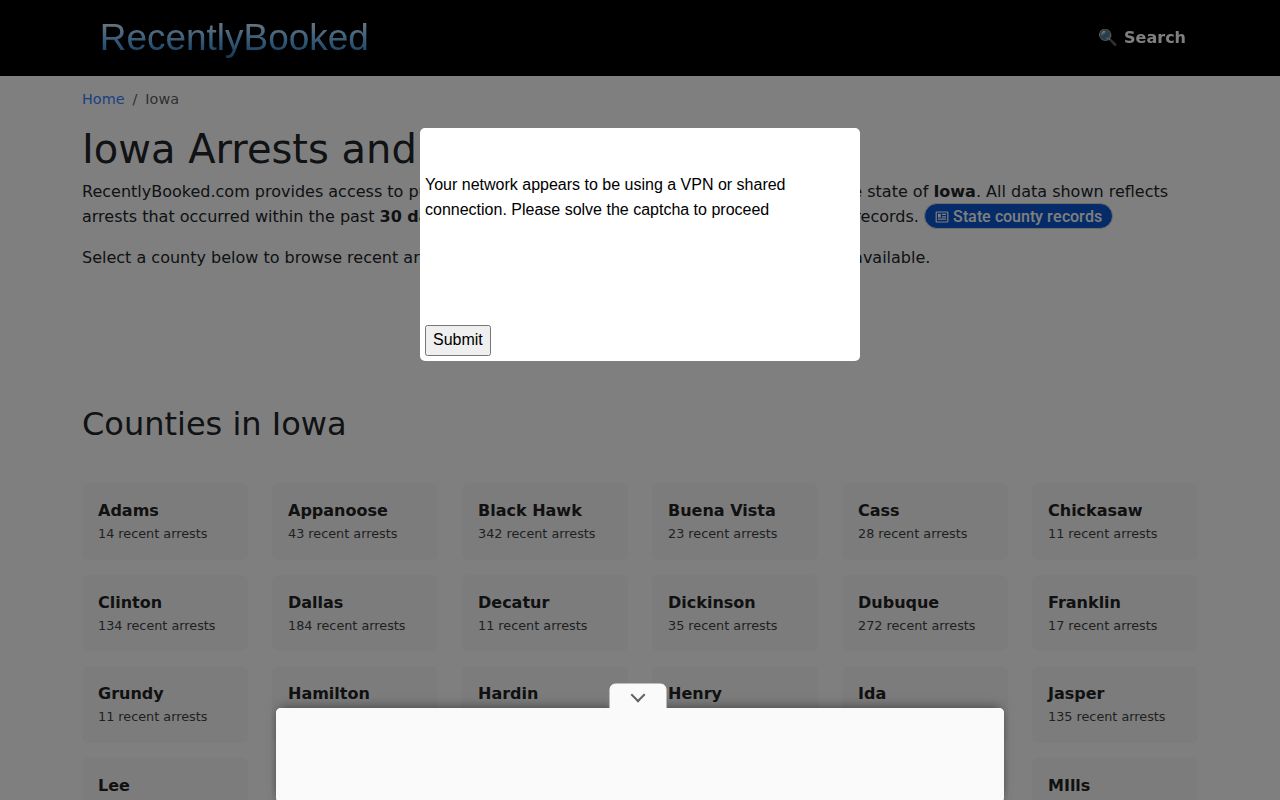Open the Hamilton county card
The image size is (1280, 800).
(x=355, y=688)
